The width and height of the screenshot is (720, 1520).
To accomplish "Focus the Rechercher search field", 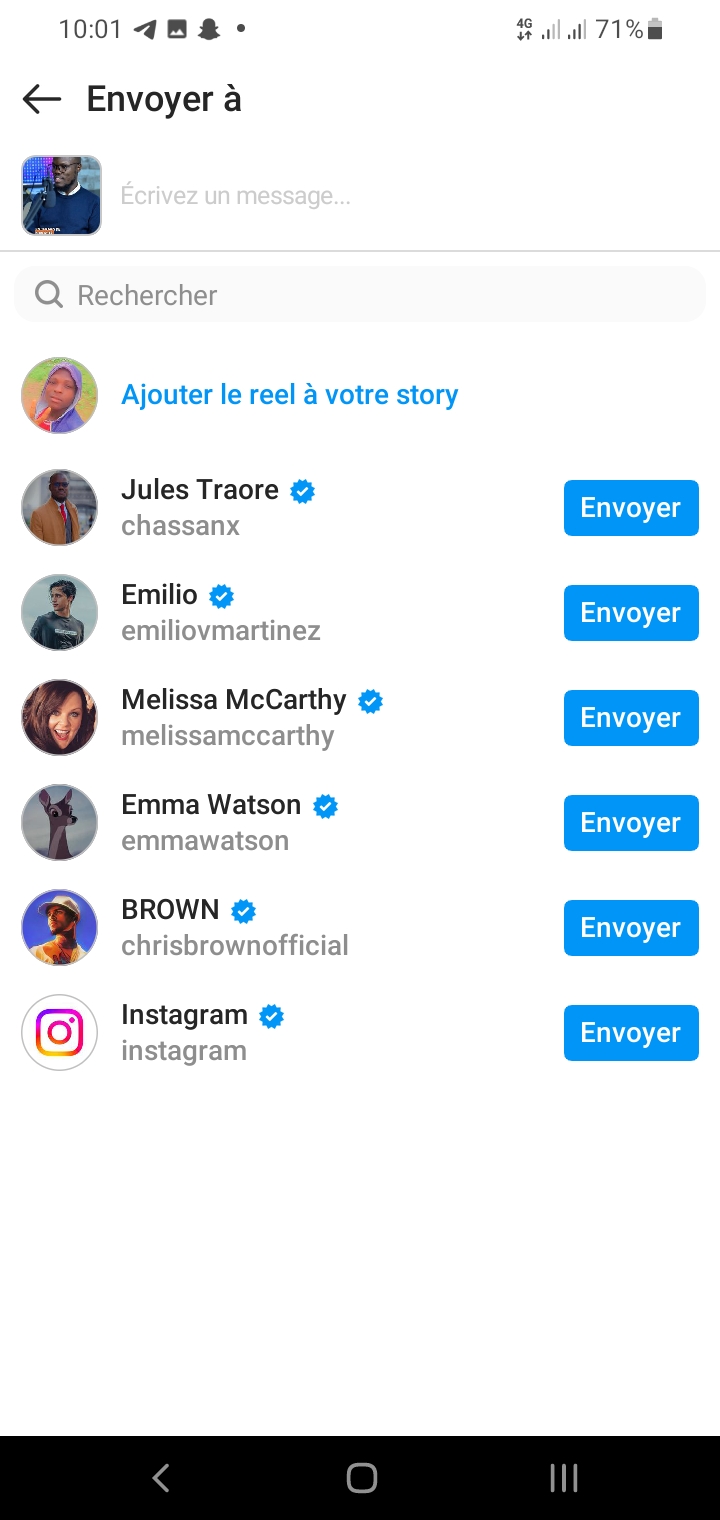I will (380, 294).
